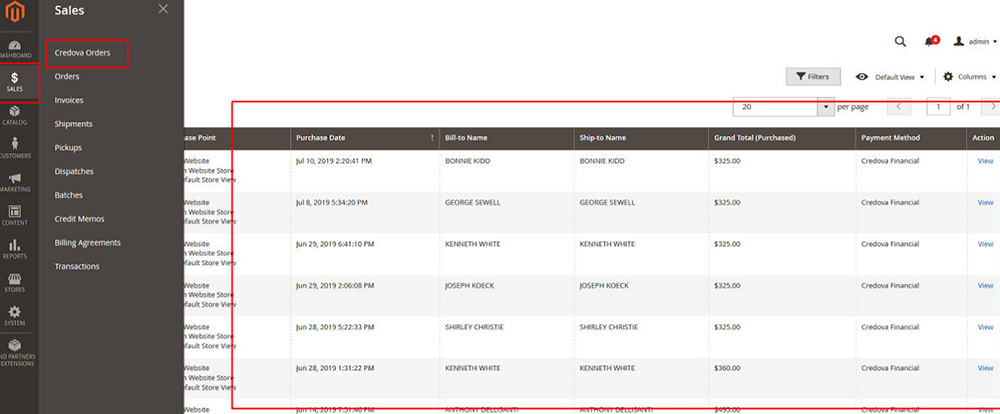Click the search magnifier icon
Image resolution: width=1000 pixels, height=414 pixels.
900,41
